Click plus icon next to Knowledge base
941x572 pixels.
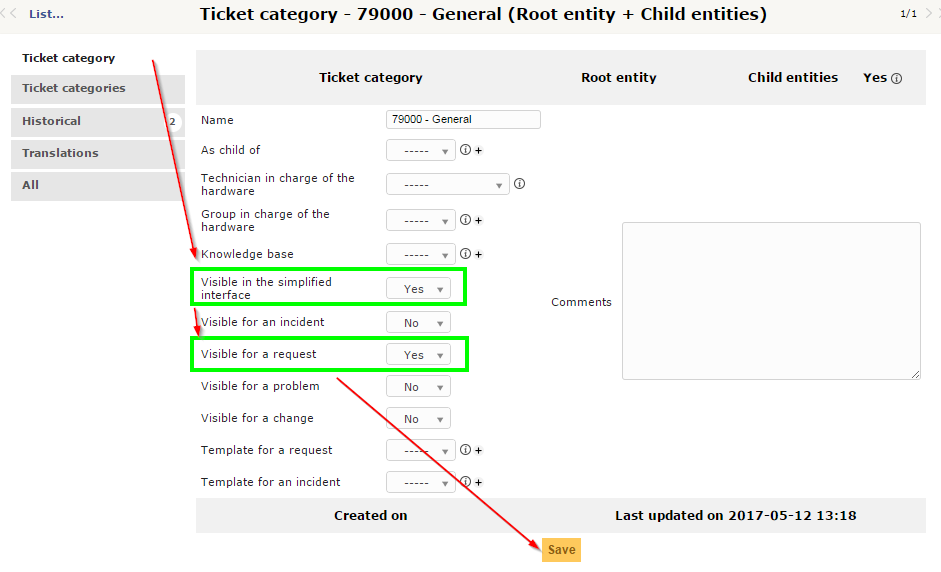point(478,255)
